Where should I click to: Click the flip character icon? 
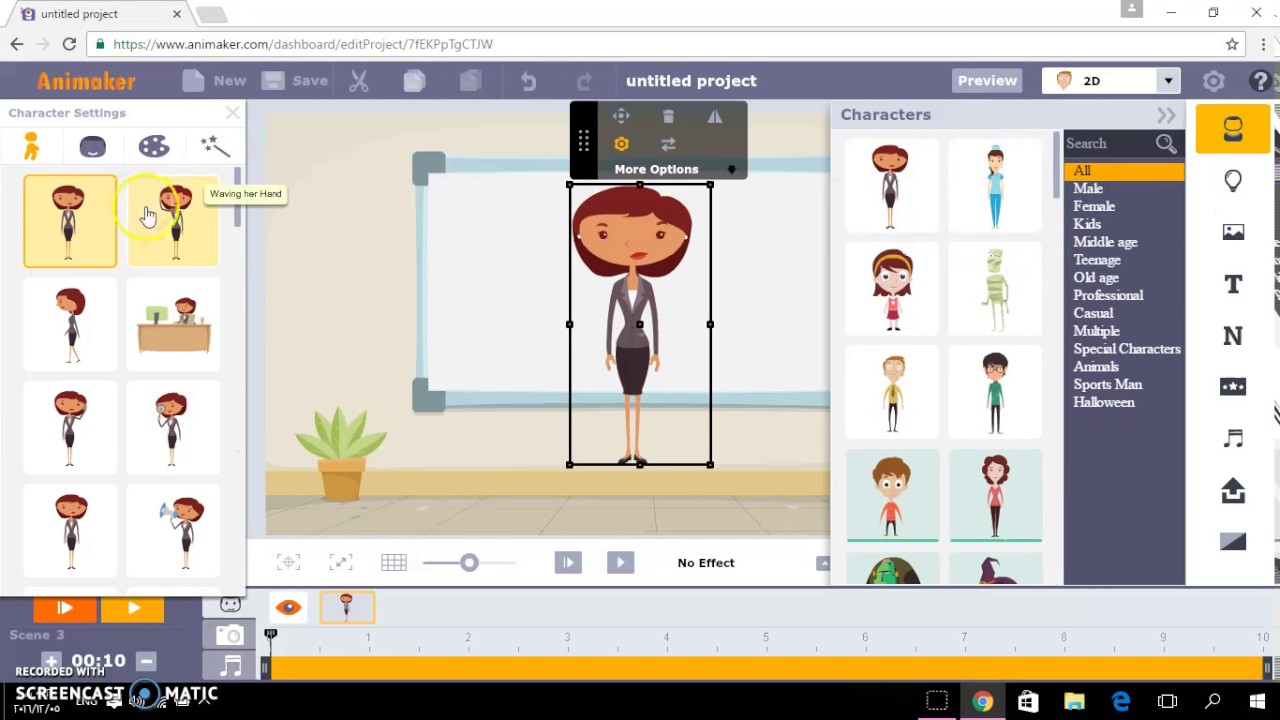click(x=715, y=117)
